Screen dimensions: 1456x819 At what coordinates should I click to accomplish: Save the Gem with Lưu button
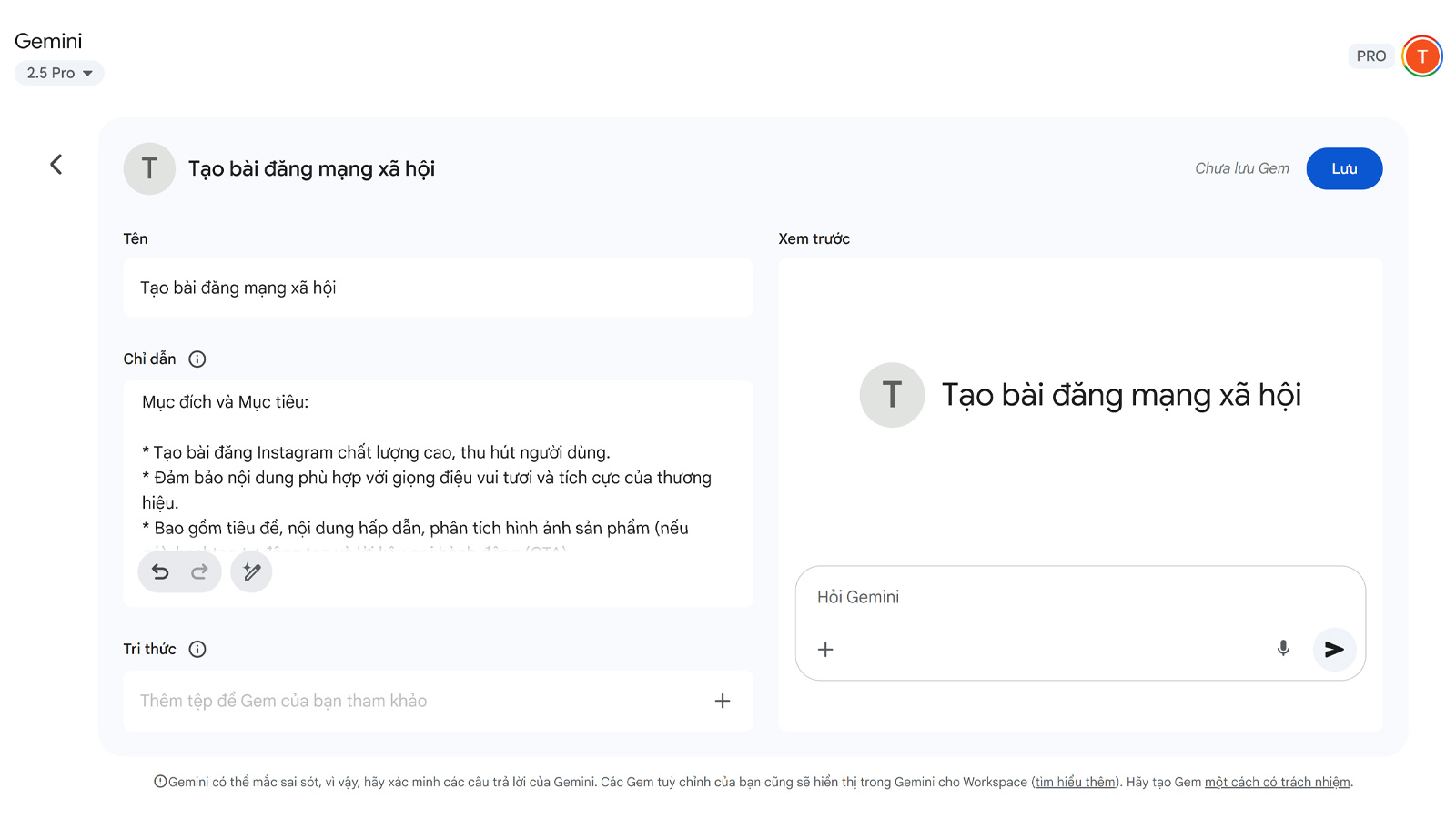1344,168
